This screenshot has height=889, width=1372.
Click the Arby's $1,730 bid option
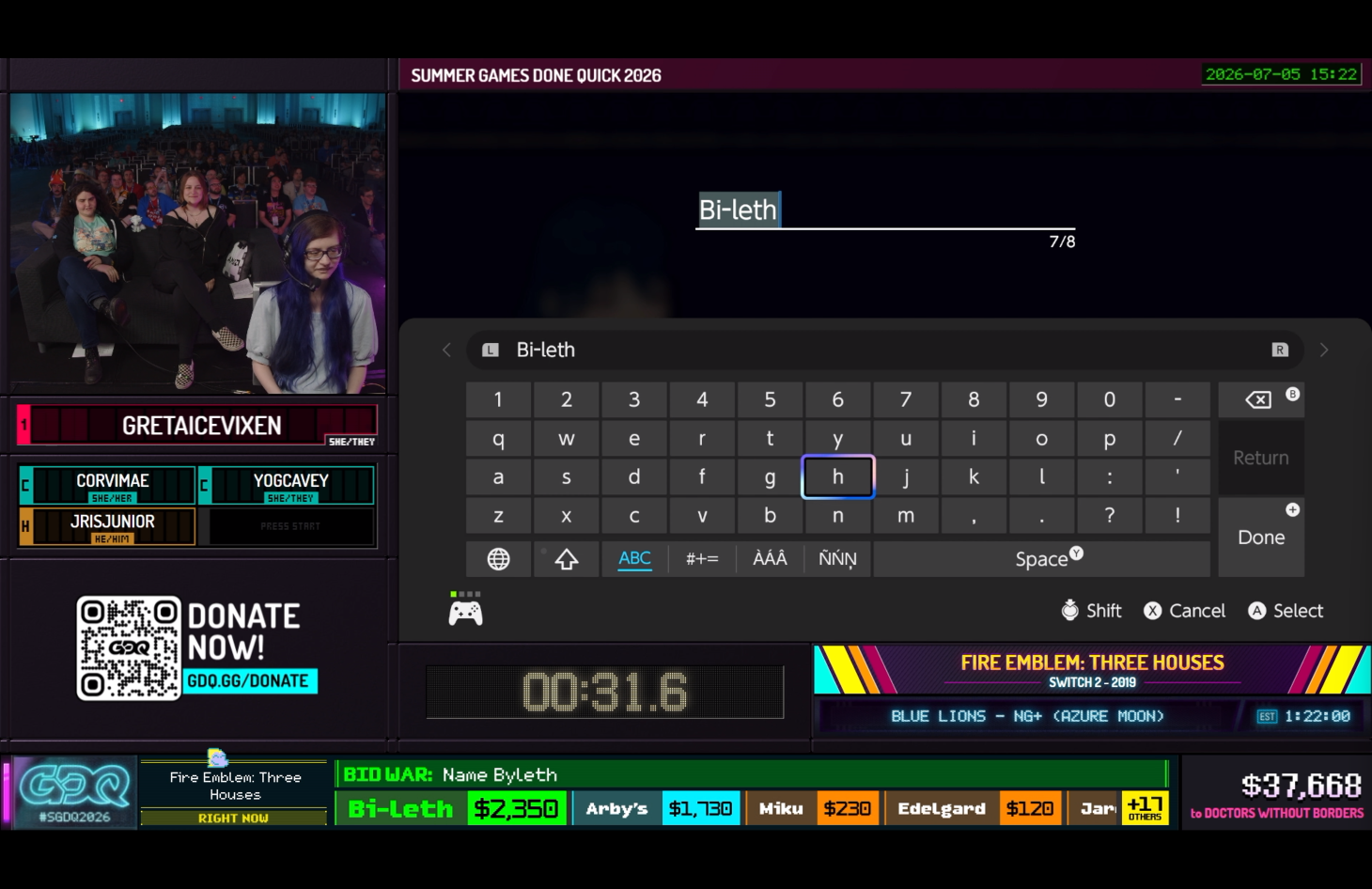[657, 808]
